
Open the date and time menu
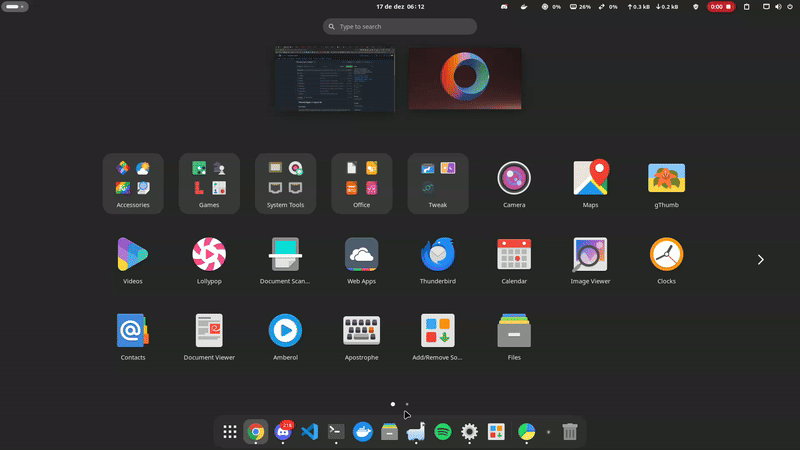[400, 7]
